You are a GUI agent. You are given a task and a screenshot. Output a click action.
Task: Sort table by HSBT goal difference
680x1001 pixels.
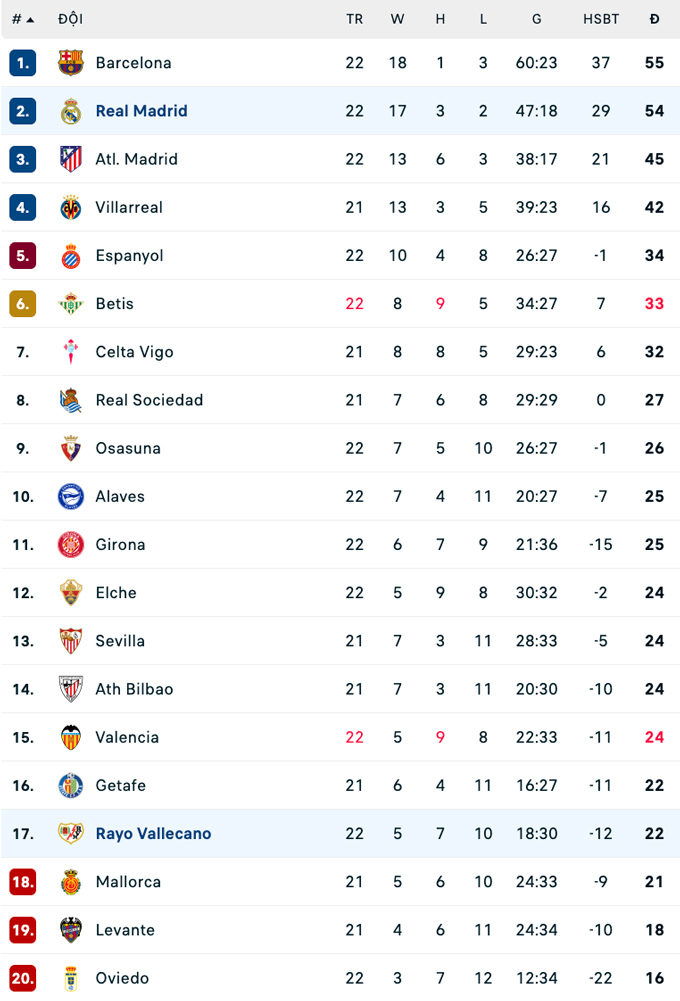click(x=601, y=19)
